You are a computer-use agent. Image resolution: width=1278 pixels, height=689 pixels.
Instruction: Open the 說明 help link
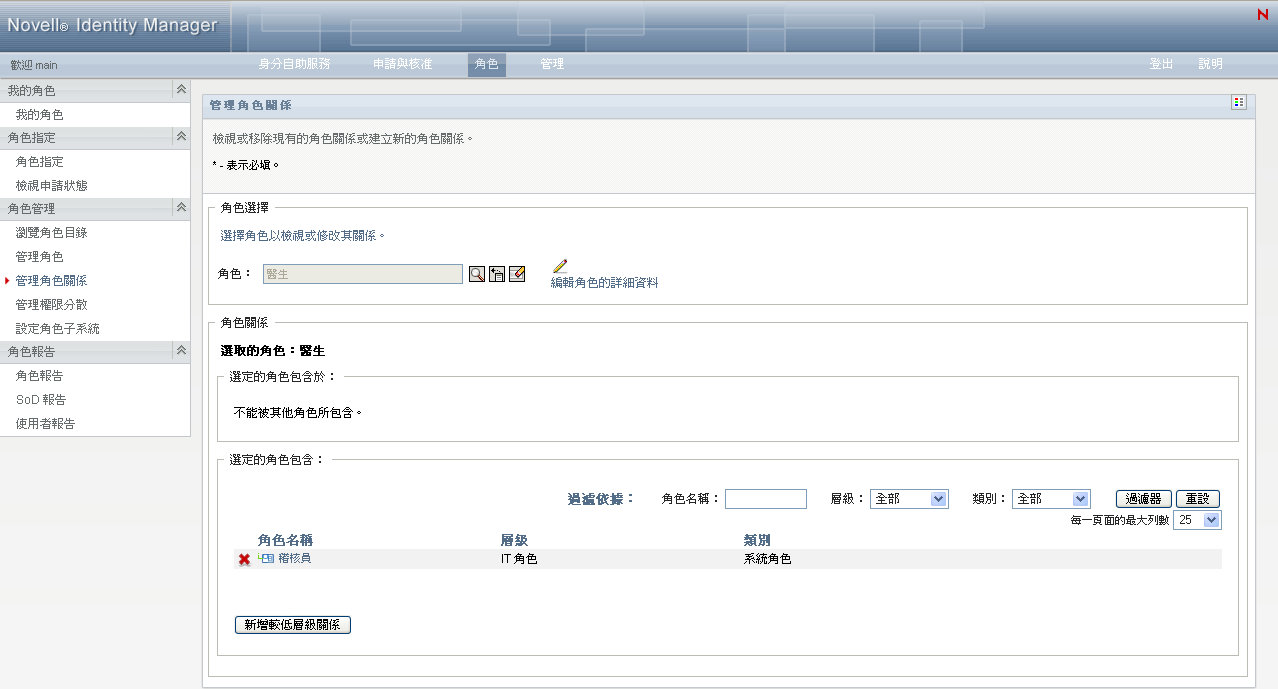point(1210,64)
